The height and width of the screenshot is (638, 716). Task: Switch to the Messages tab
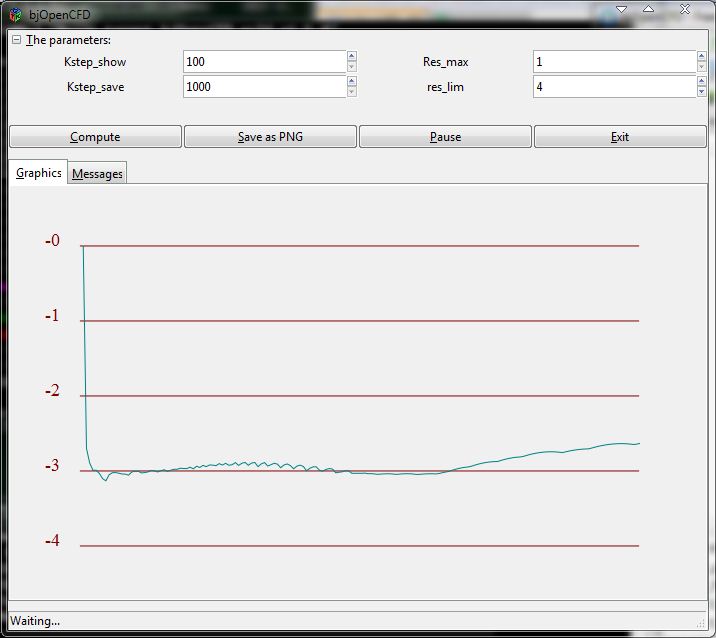97,174
